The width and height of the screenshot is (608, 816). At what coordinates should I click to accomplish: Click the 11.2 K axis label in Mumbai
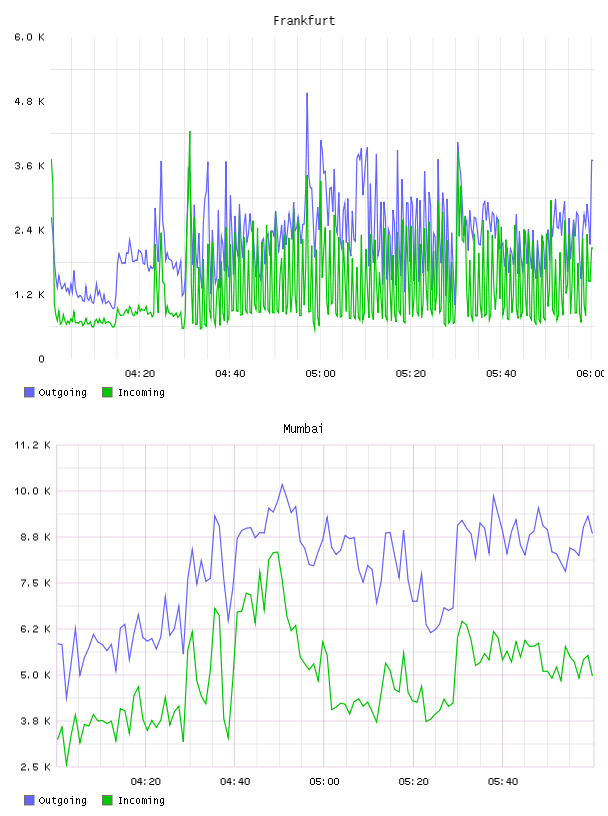tap(33, 445)
